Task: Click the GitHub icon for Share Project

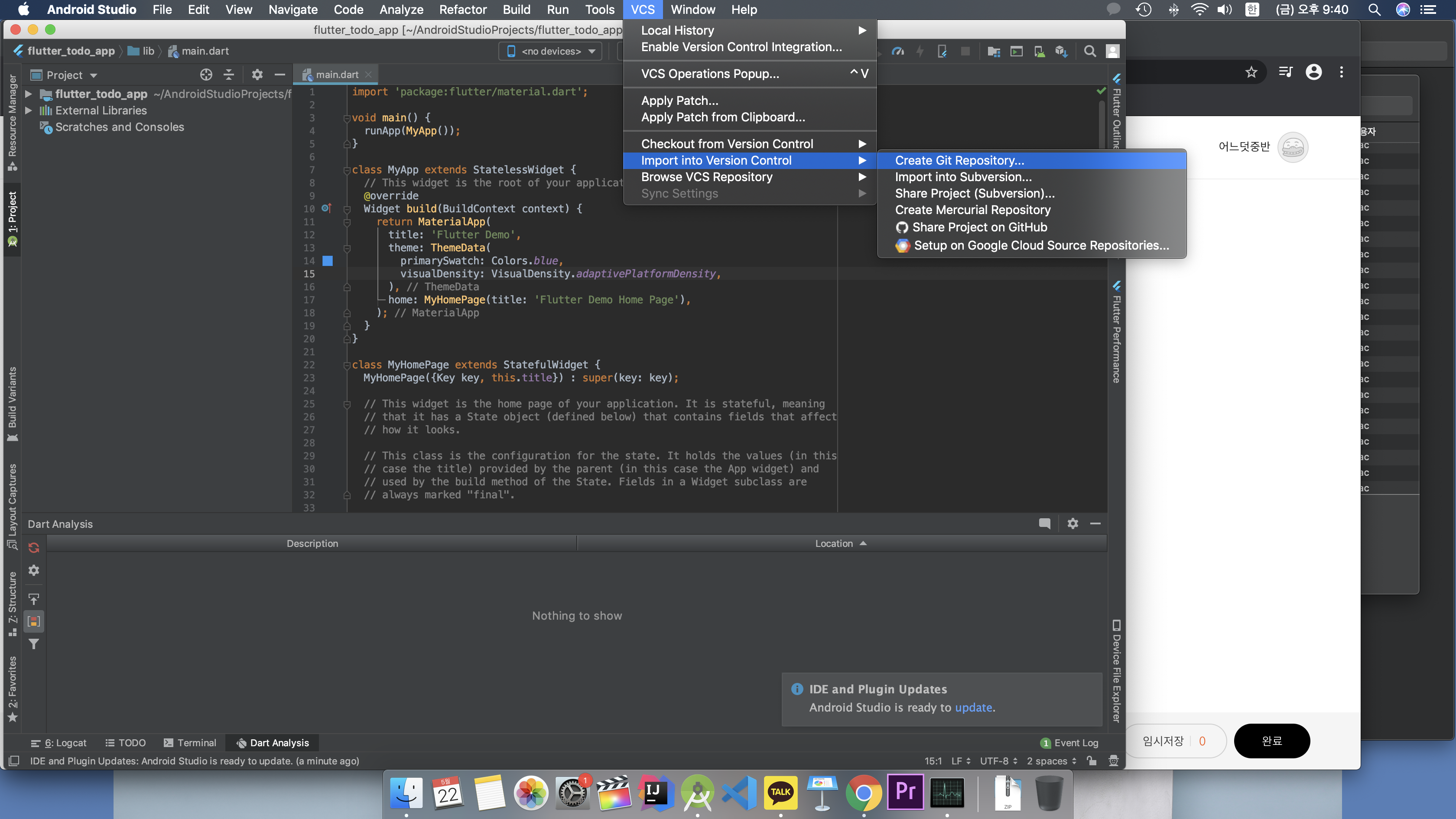Action: coord(902,227)
